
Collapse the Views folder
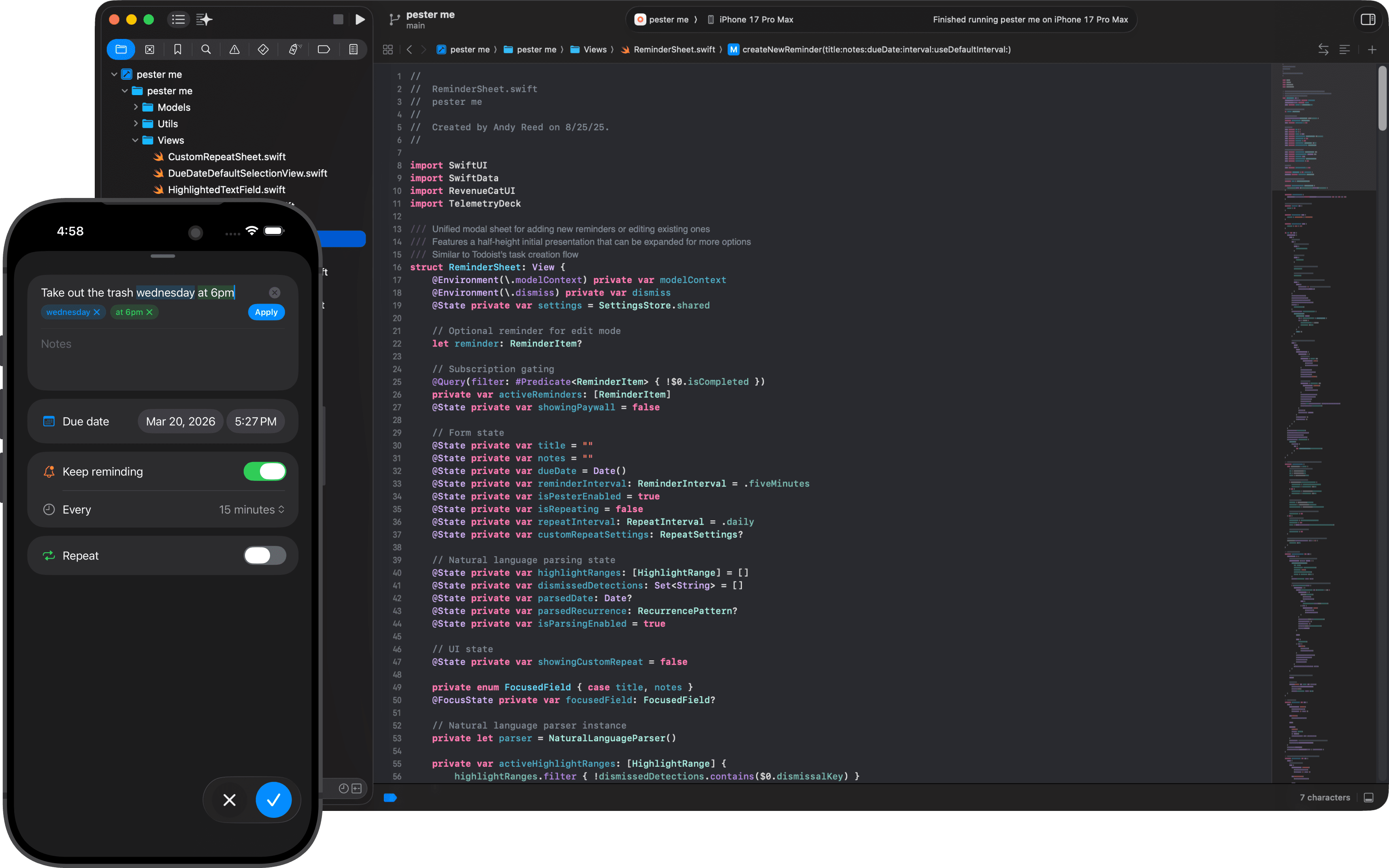[x=135, y=140]
